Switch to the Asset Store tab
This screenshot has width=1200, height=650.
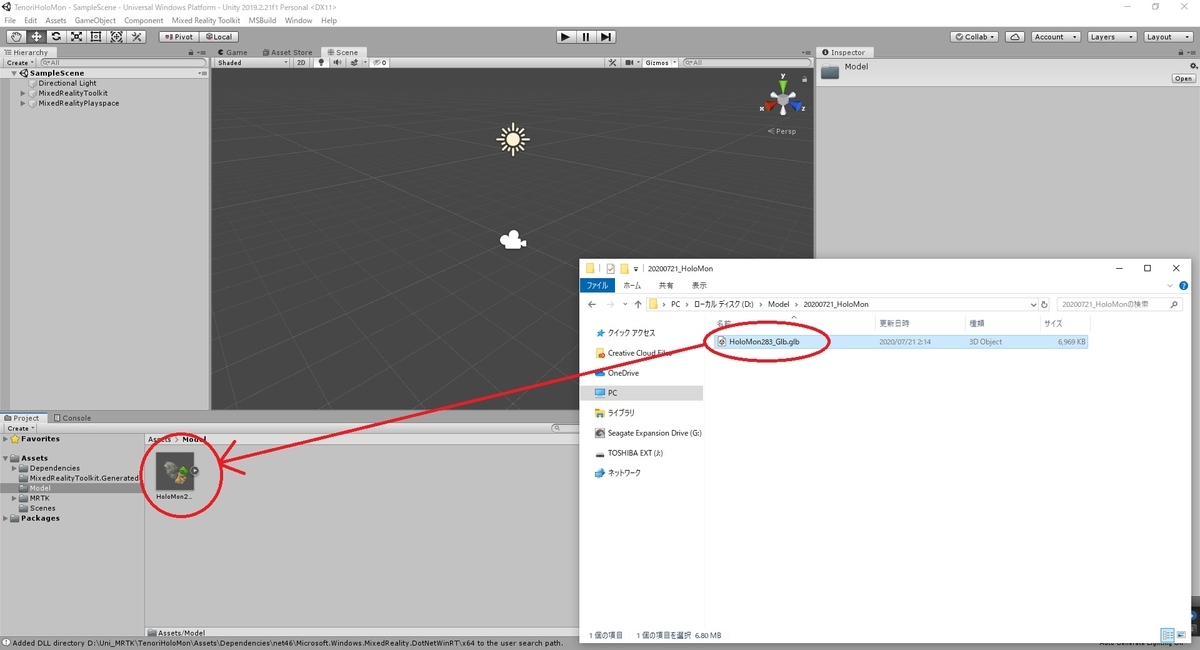coord(288,52)
